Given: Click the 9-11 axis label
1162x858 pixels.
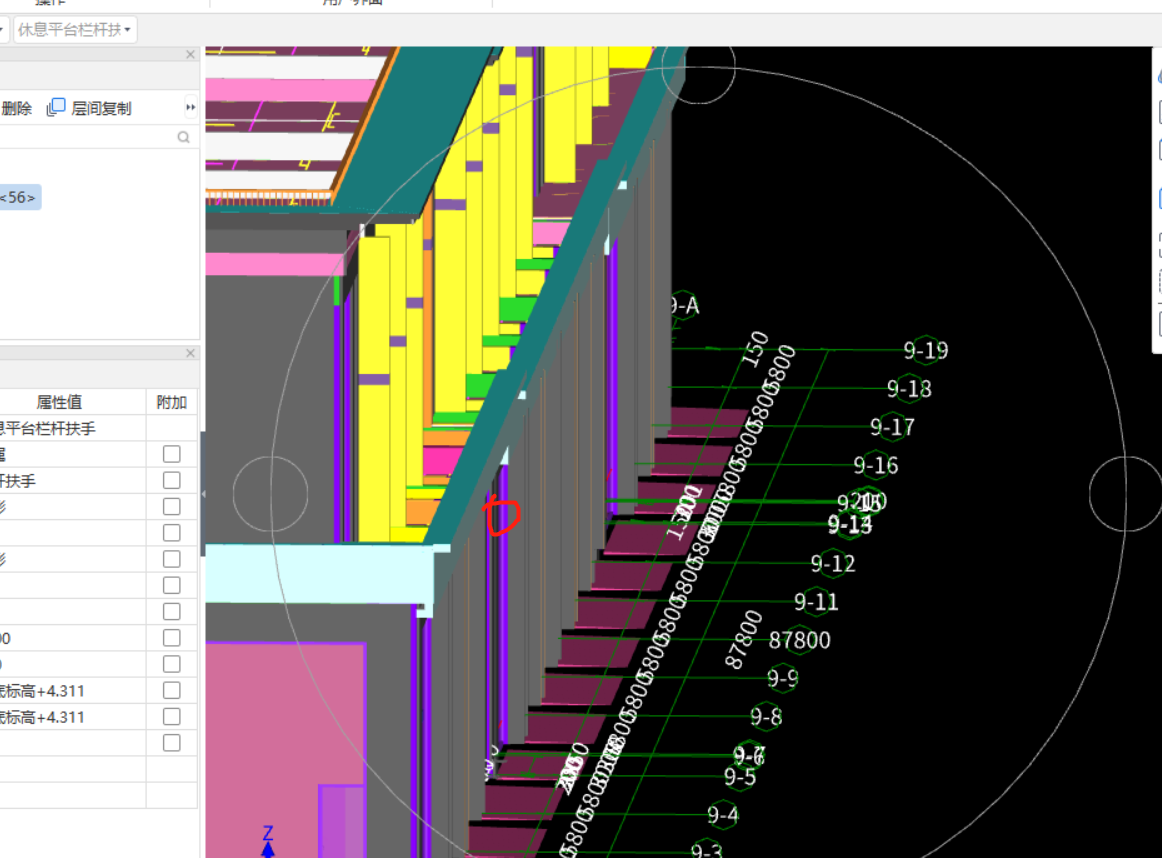Looking at the screenshot, I should (x=816, y=602).
